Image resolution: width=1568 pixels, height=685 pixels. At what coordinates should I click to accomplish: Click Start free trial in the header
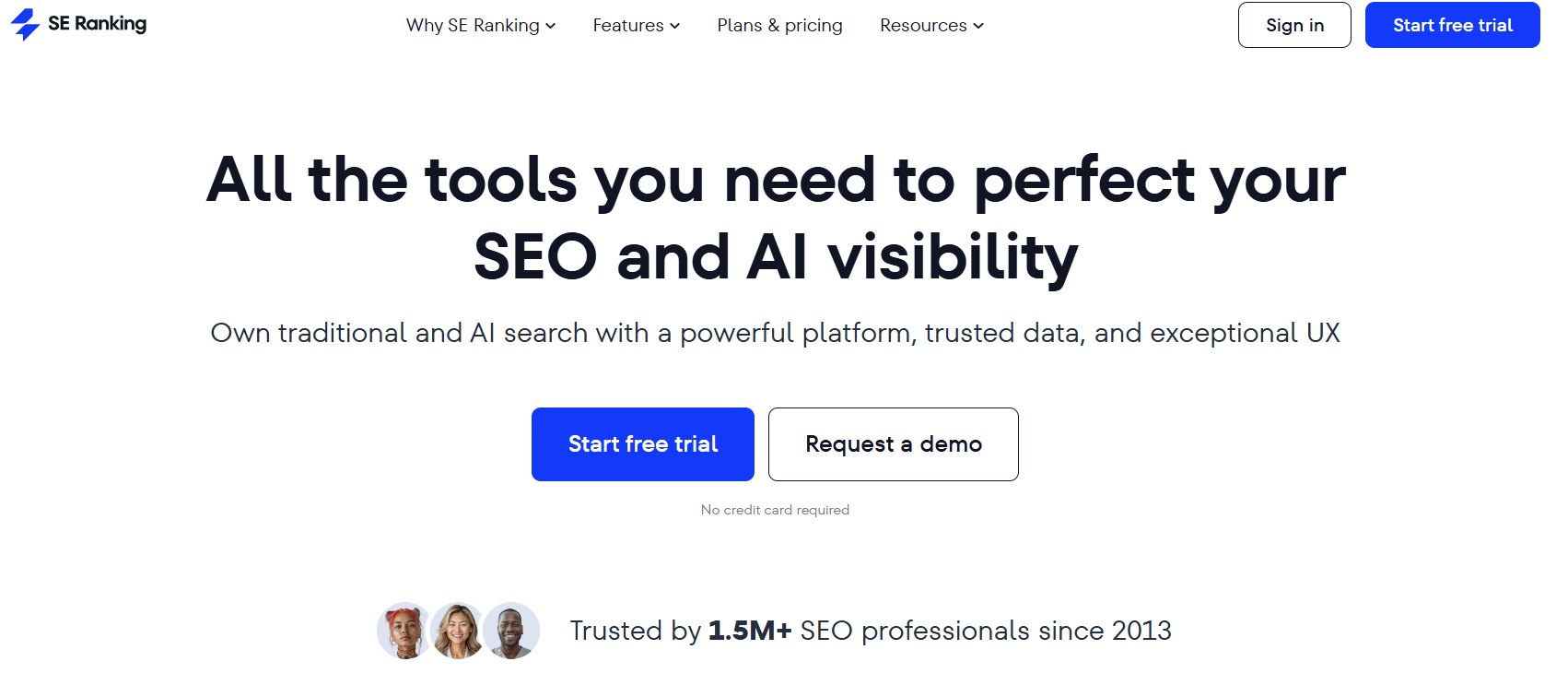[x=1452, y=25]
